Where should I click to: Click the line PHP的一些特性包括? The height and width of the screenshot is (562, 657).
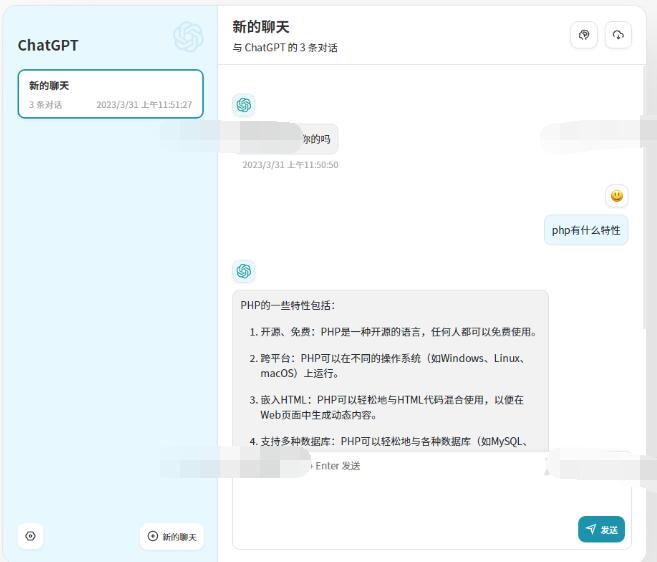click(287, 306)
